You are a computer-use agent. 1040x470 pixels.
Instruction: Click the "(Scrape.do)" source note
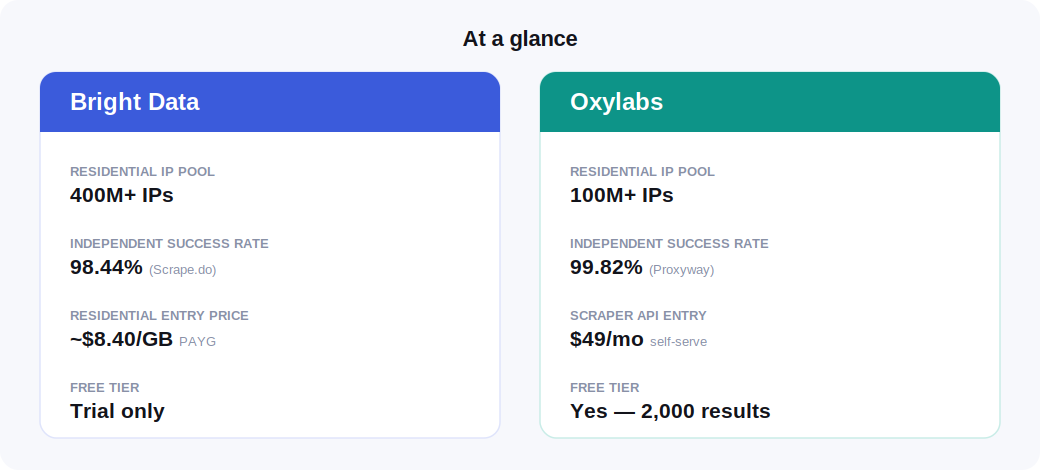click(182, 270)
